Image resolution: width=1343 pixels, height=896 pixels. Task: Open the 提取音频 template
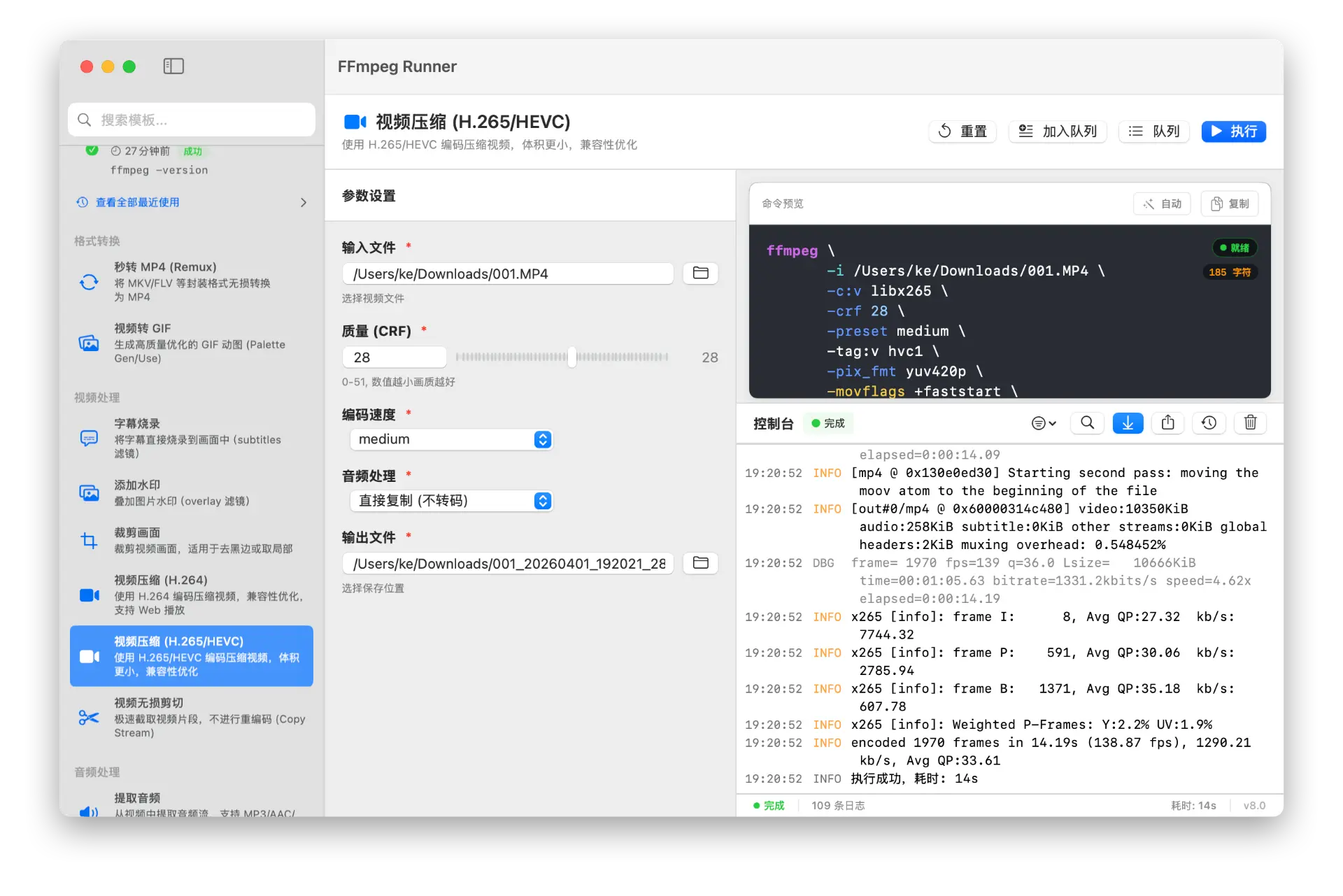191,803
